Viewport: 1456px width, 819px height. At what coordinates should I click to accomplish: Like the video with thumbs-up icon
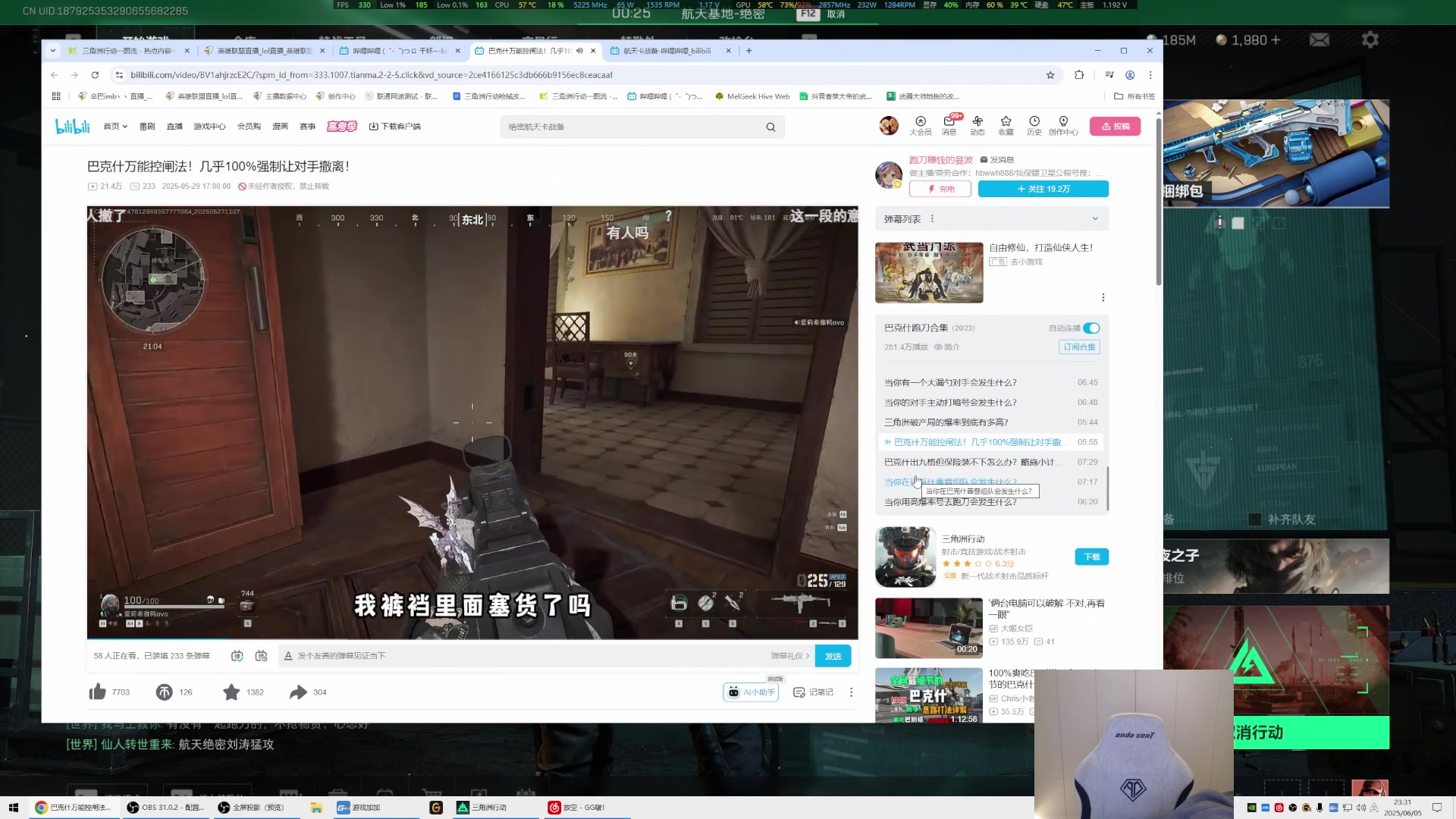coord(98,692)
